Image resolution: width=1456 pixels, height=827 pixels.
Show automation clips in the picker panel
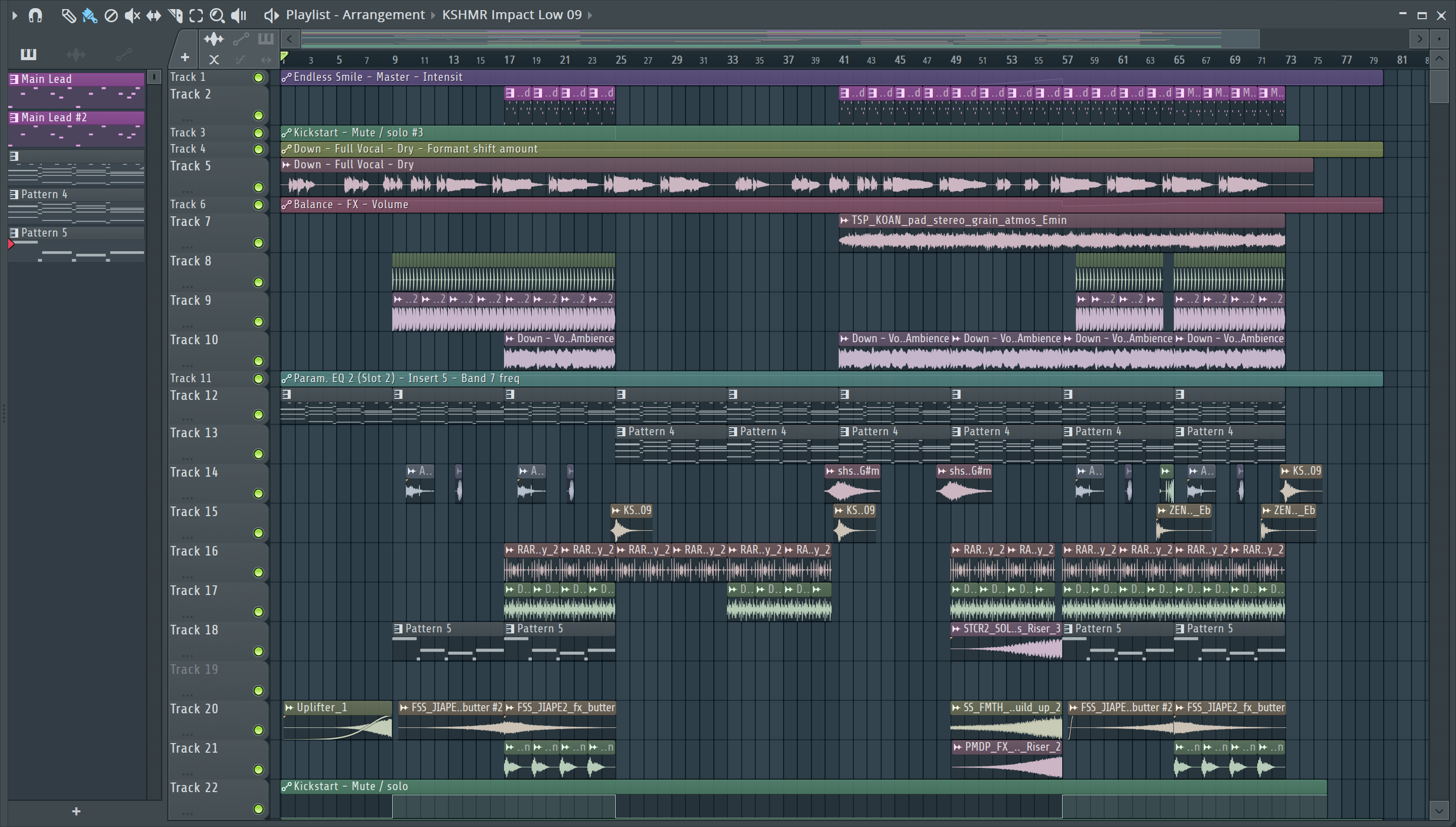124,54
